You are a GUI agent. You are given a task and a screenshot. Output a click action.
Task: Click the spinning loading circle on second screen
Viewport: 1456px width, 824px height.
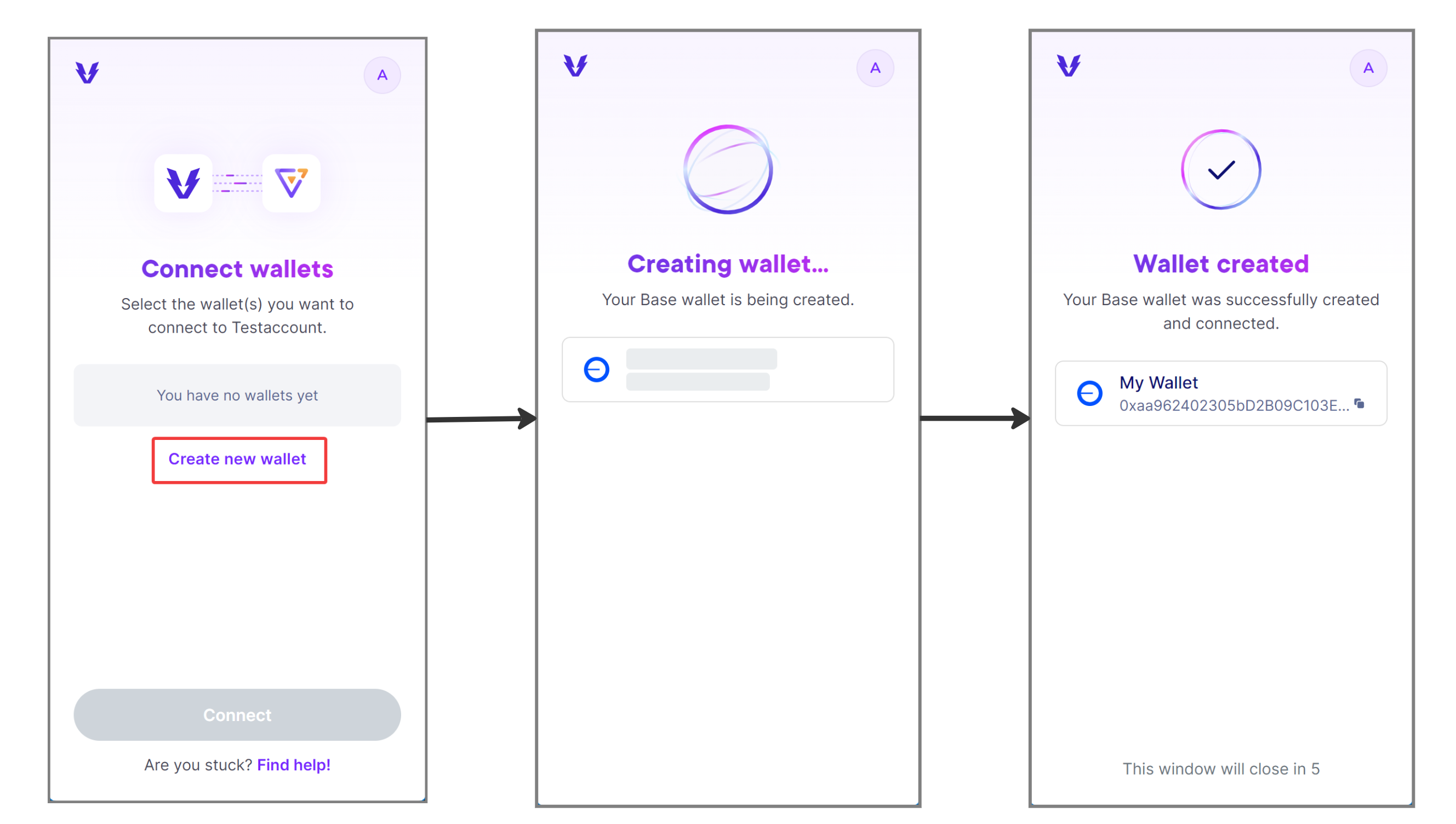pyautogui.click(x=727, y=170)
